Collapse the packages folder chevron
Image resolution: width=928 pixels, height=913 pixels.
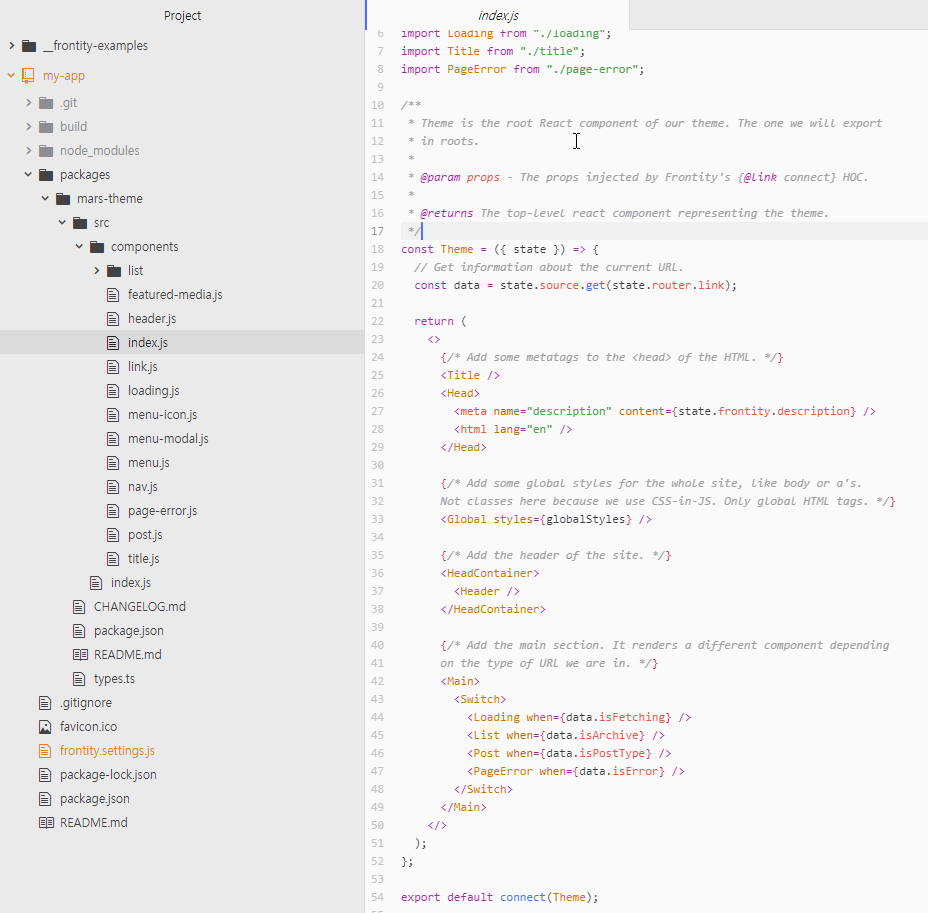pyautogui.click(x=28, y=175)
